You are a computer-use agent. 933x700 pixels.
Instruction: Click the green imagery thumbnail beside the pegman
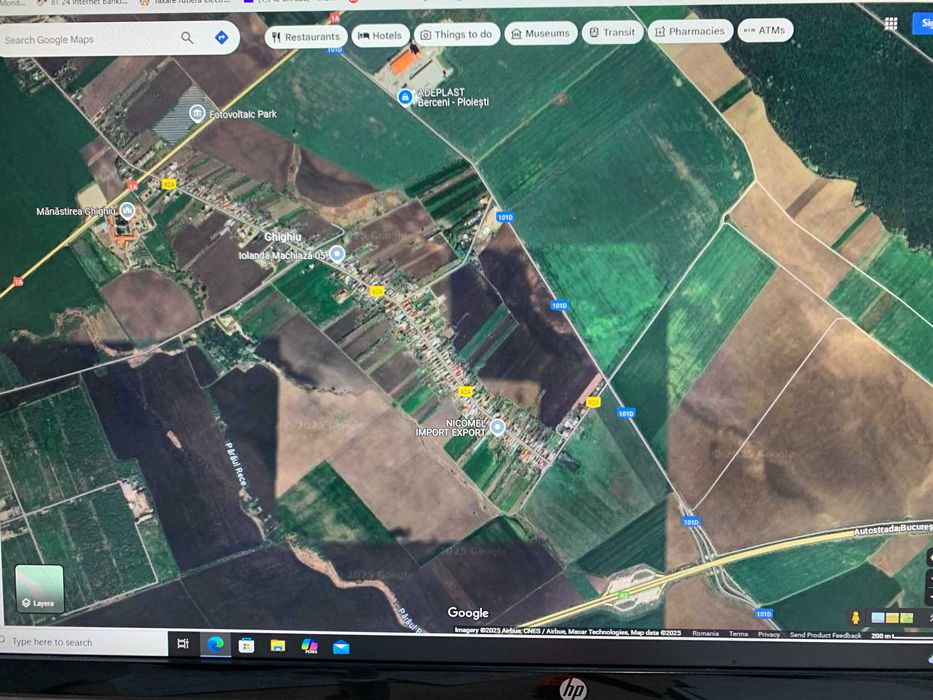tap(906, 618)
